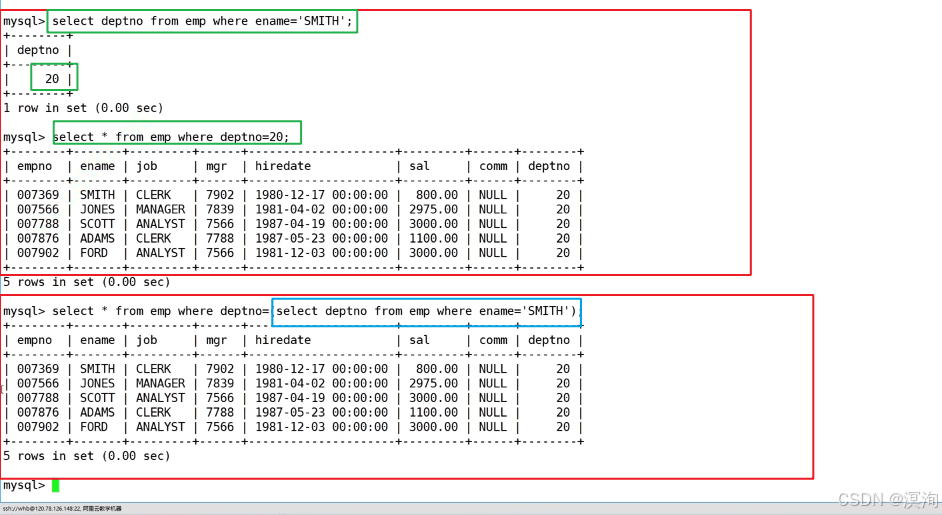Click the green cursor at the mysql prompt
The width and height of the screenshot is (942, 515).
coord(56,485)
